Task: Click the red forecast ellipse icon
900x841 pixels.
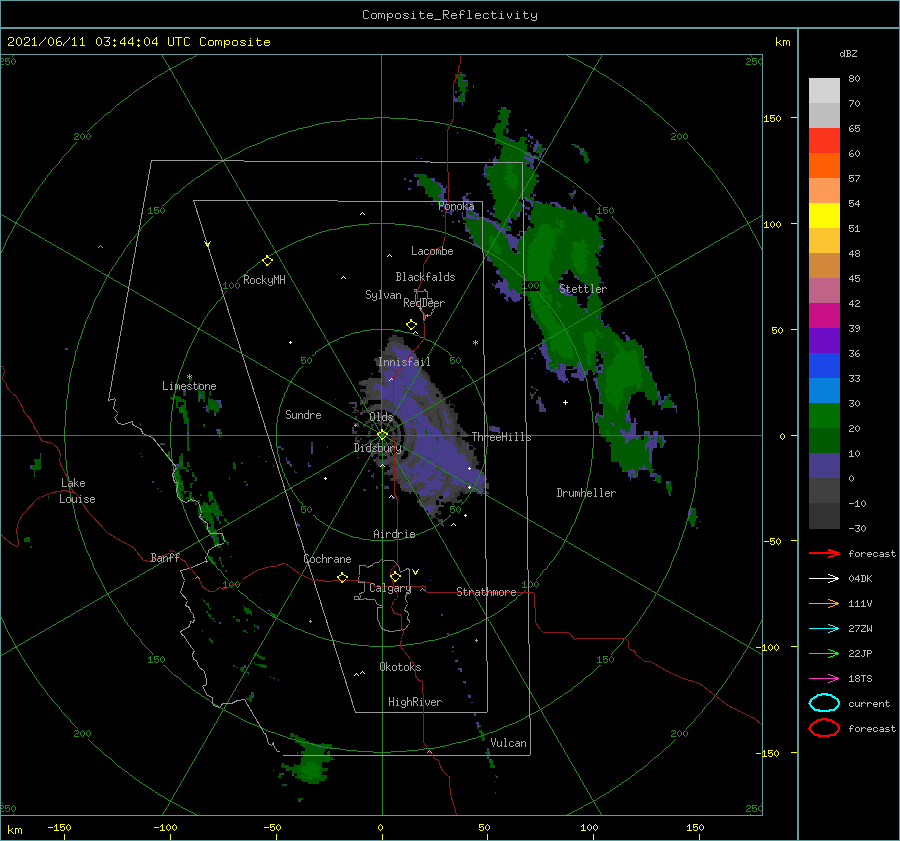Action: [824, 728]
